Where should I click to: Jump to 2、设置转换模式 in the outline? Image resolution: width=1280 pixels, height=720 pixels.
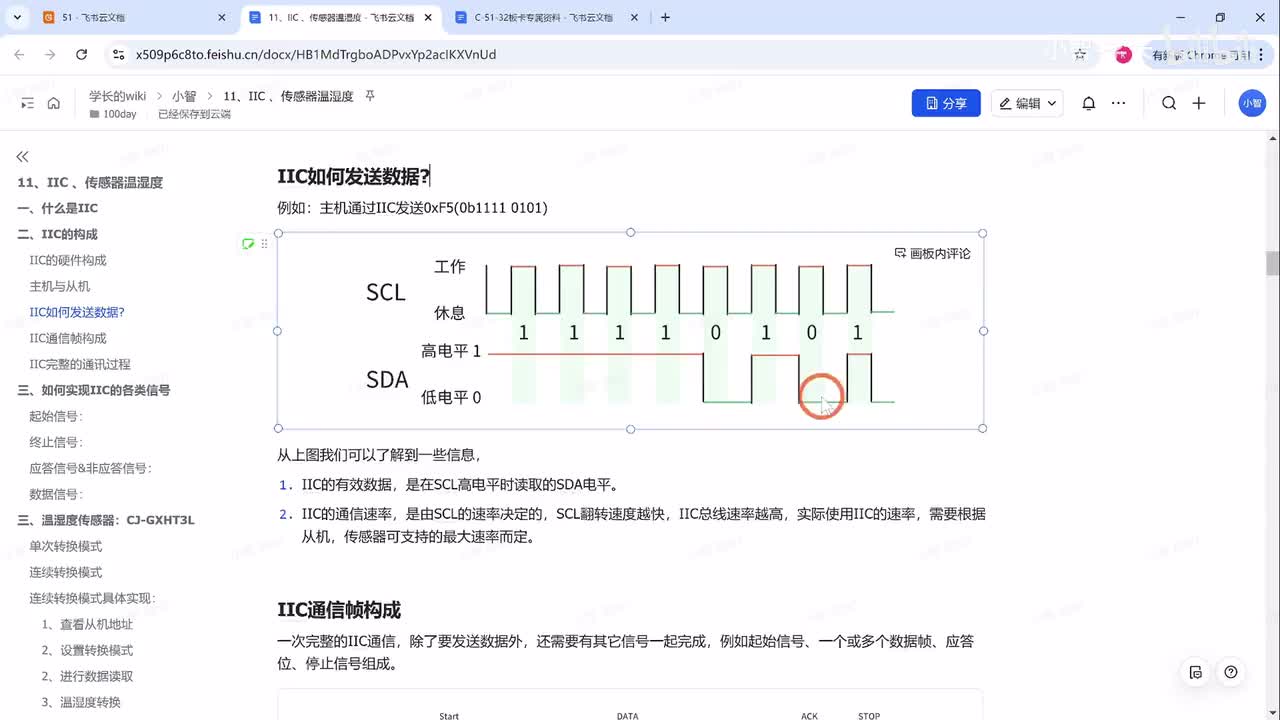point(87,650)
